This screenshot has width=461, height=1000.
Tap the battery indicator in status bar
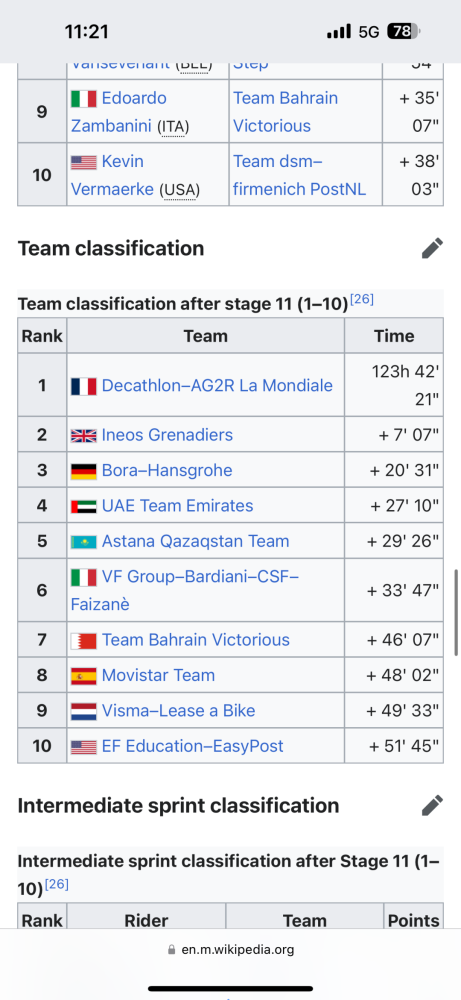point(404,31)
